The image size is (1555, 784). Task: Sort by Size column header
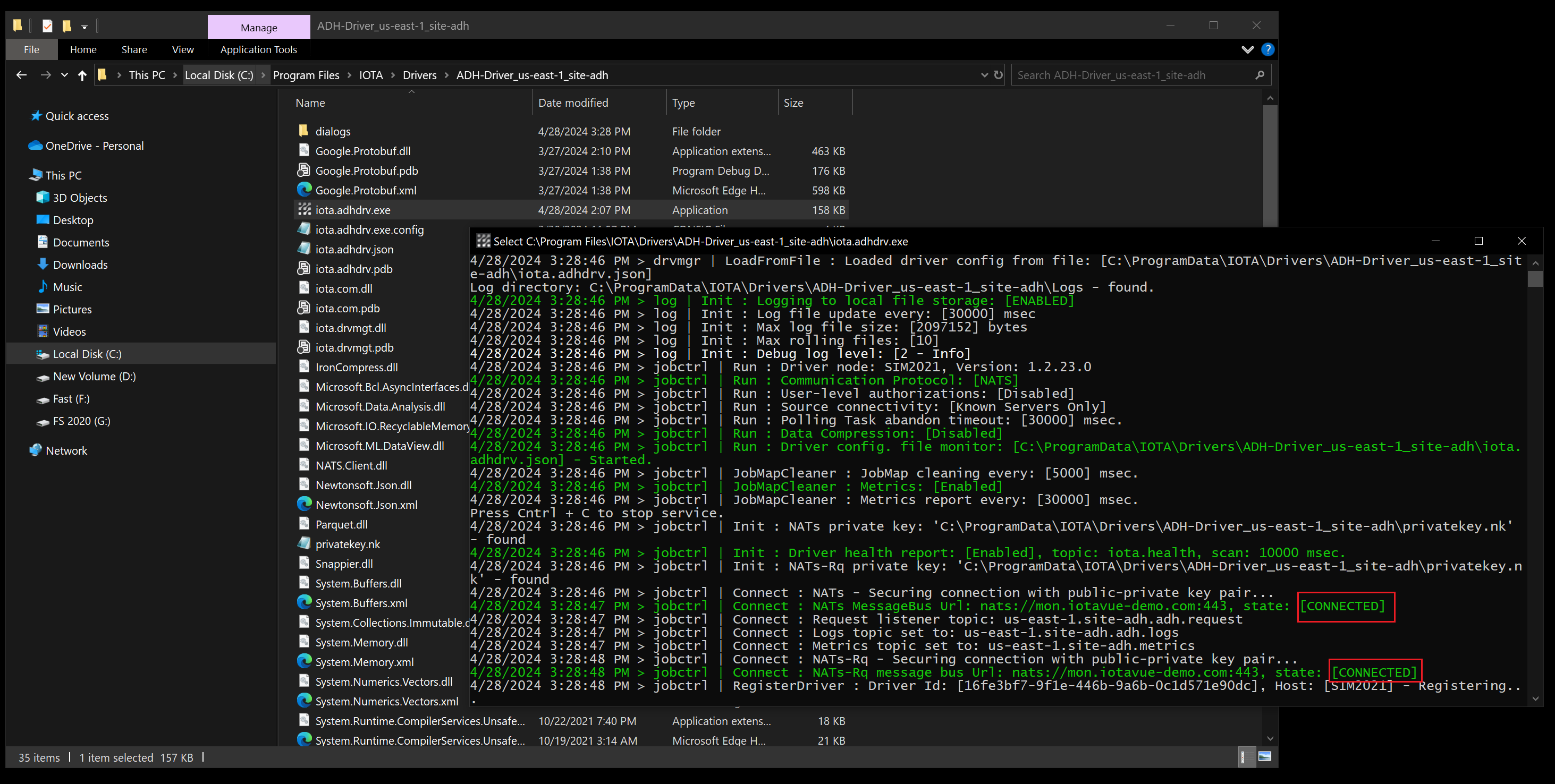point(793,103)
